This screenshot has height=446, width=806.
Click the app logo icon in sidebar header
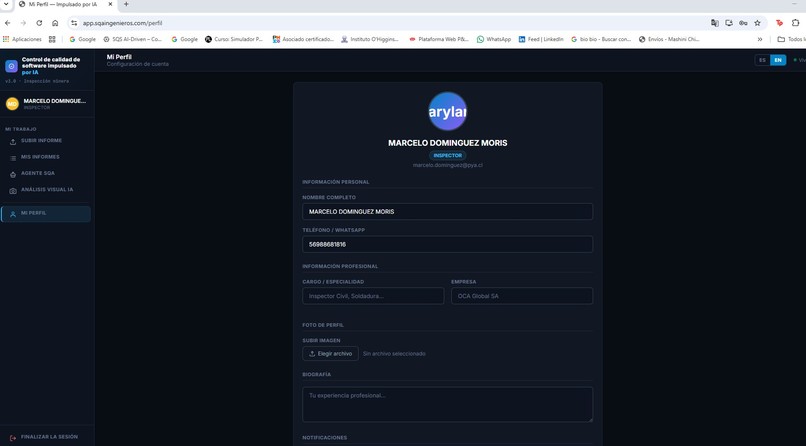click(11, 66)
